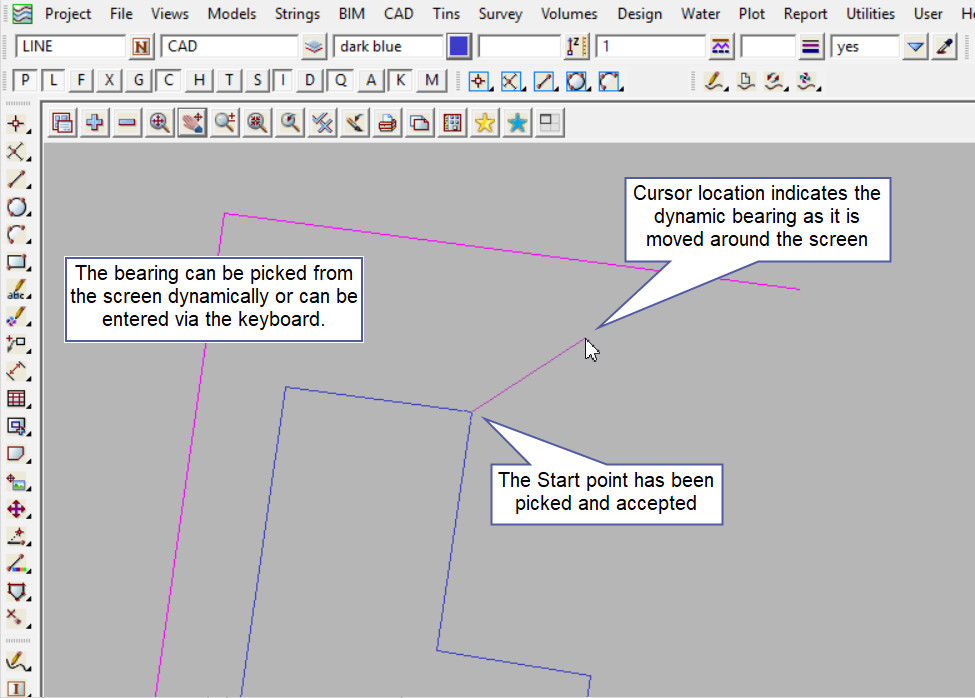Click the zoom in plus icon

95,123
